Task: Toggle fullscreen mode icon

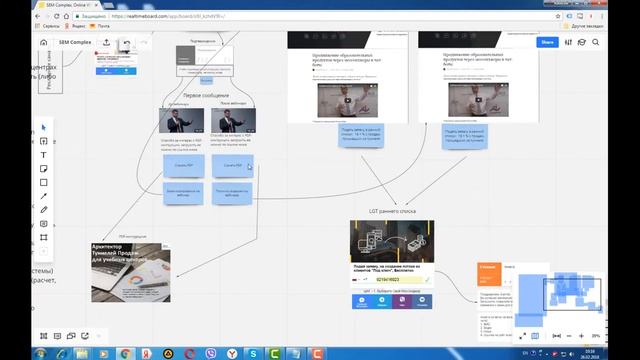Action: [522, 336]
